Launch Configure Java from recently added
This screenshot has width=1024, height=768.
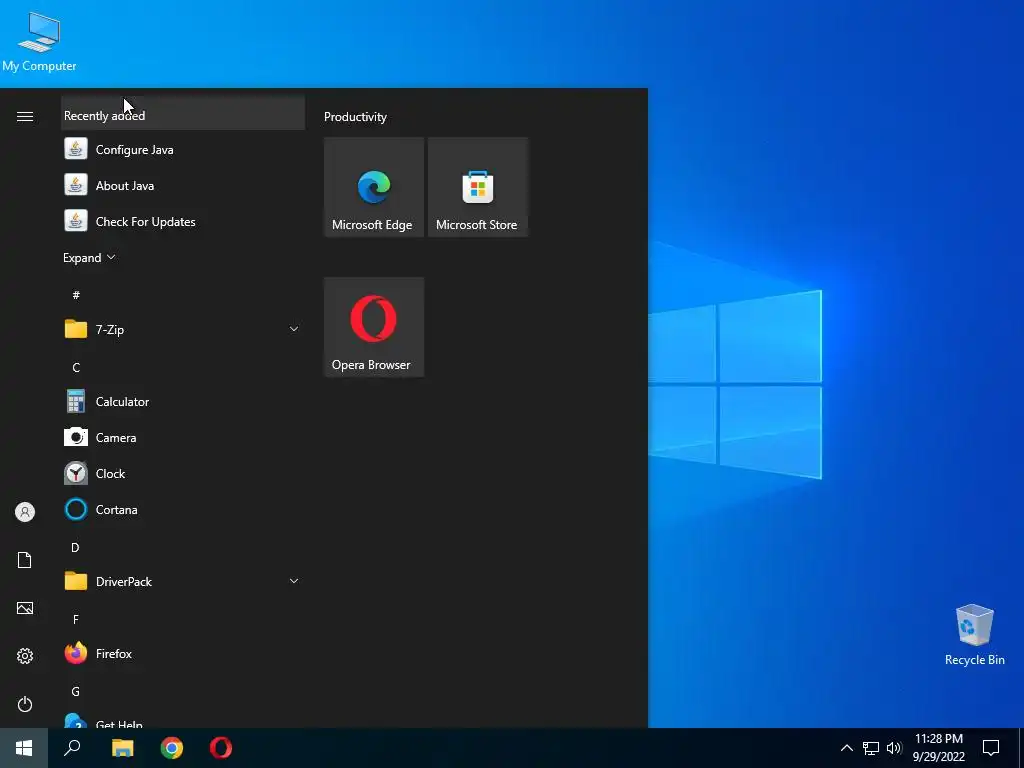click(x=183, y=150)
